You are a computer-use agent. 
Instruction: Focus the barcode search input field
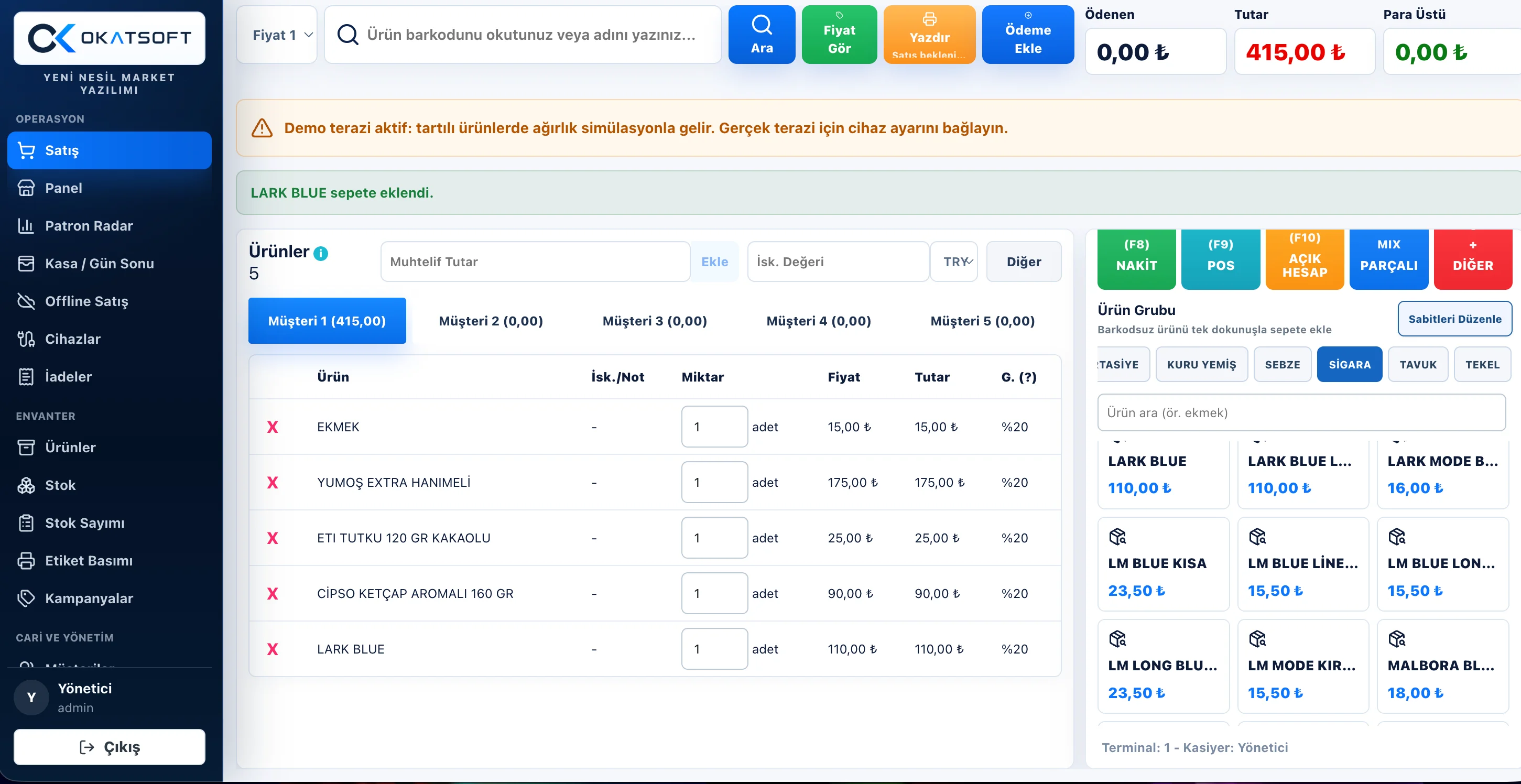point(523,35)
